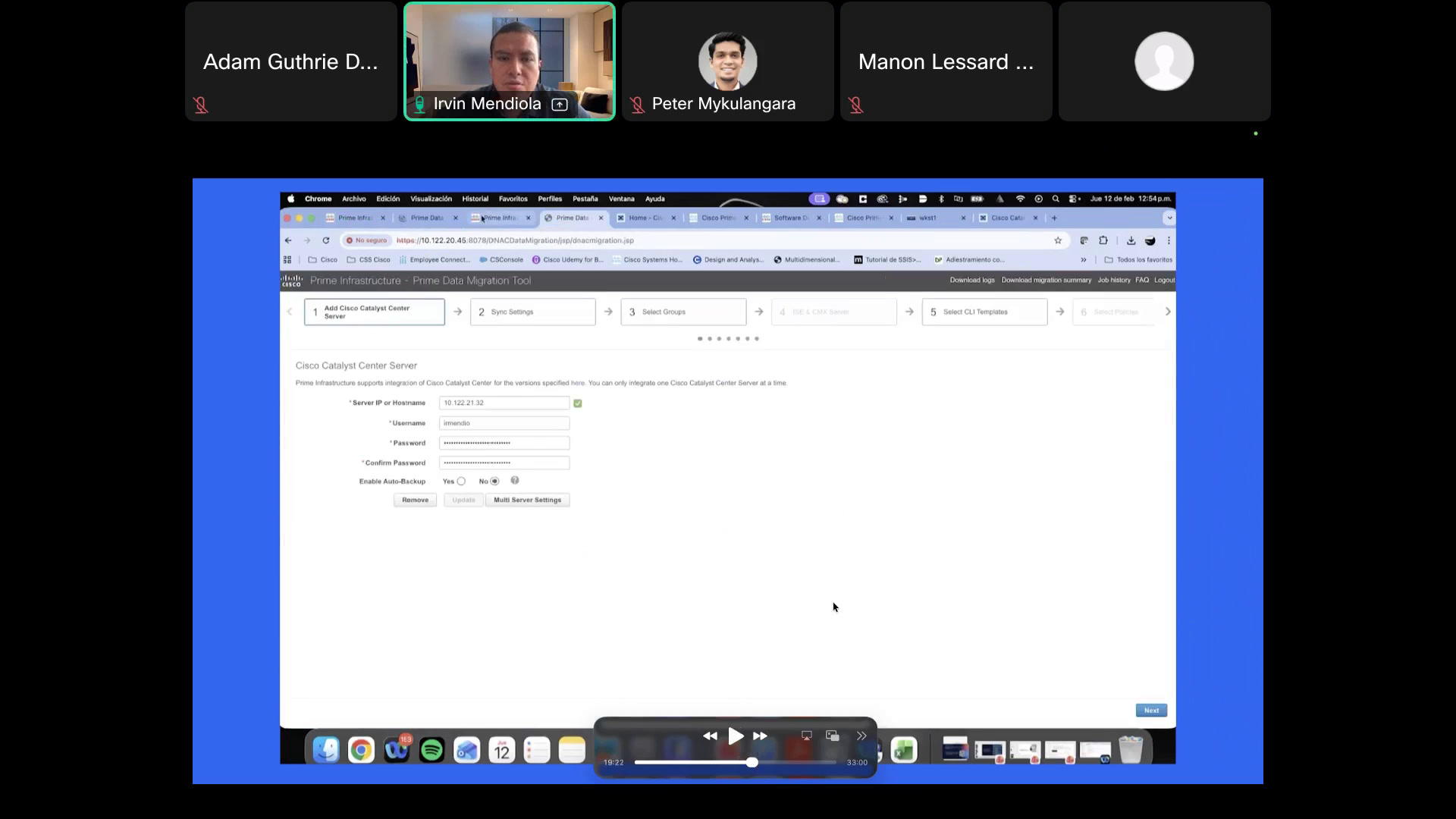This screenshot has height=819, width=1456.
Task: Play the recording with the play button
Action: [736, 736]
